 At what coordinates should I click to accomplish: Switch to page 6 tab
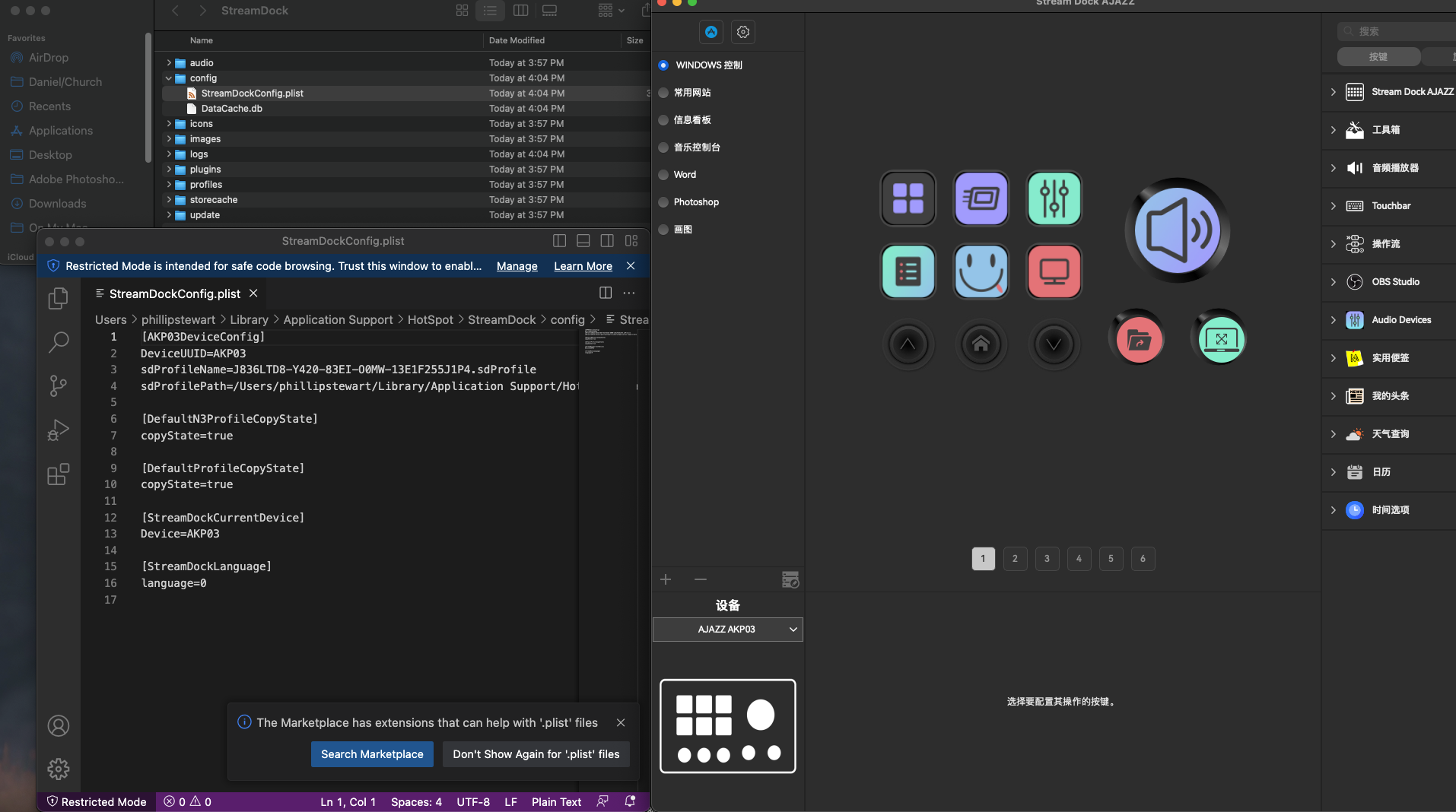click(1143, 559)
